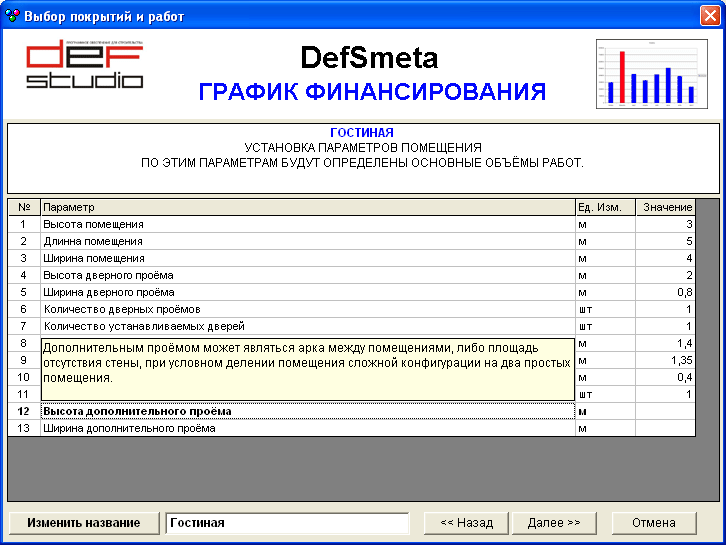This screenshot has width=726, height=545.
Task: Edit value 0,8 for Ширина дверного проёма
Action: (x=665, y=292)
